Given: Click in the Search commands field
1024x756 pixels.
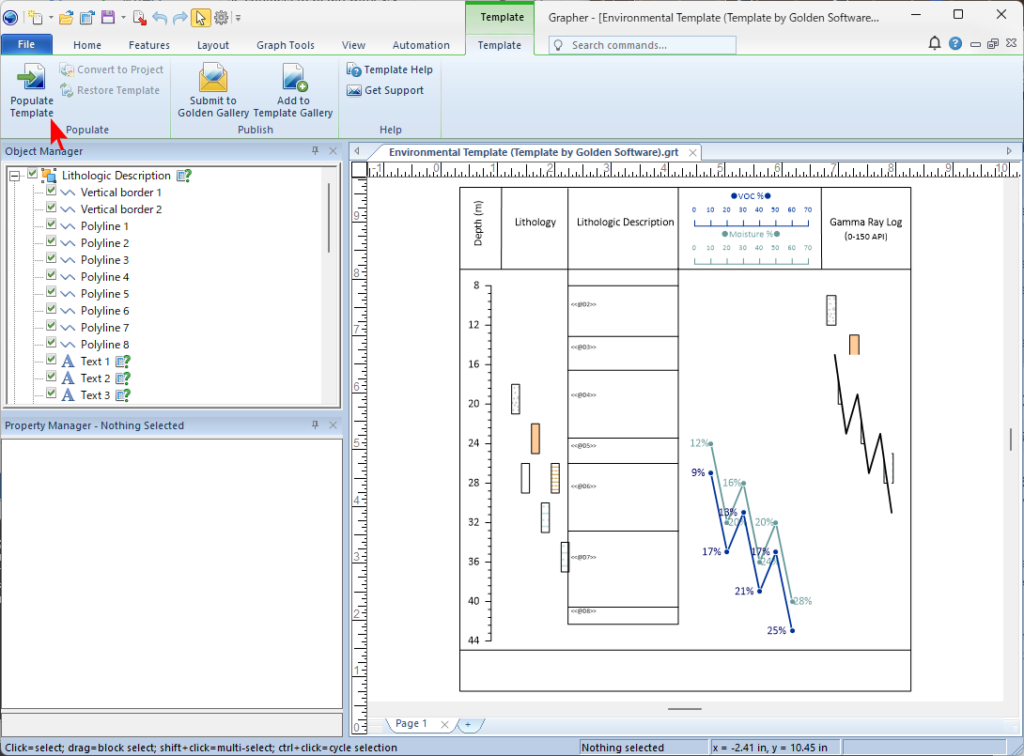Looking at the screenshot, I should 650,45.
